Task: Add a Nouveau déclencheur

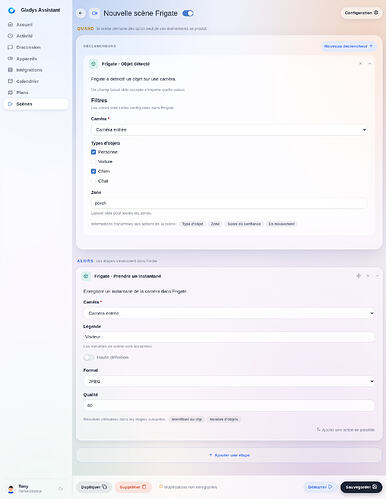Action: point(348,46)
